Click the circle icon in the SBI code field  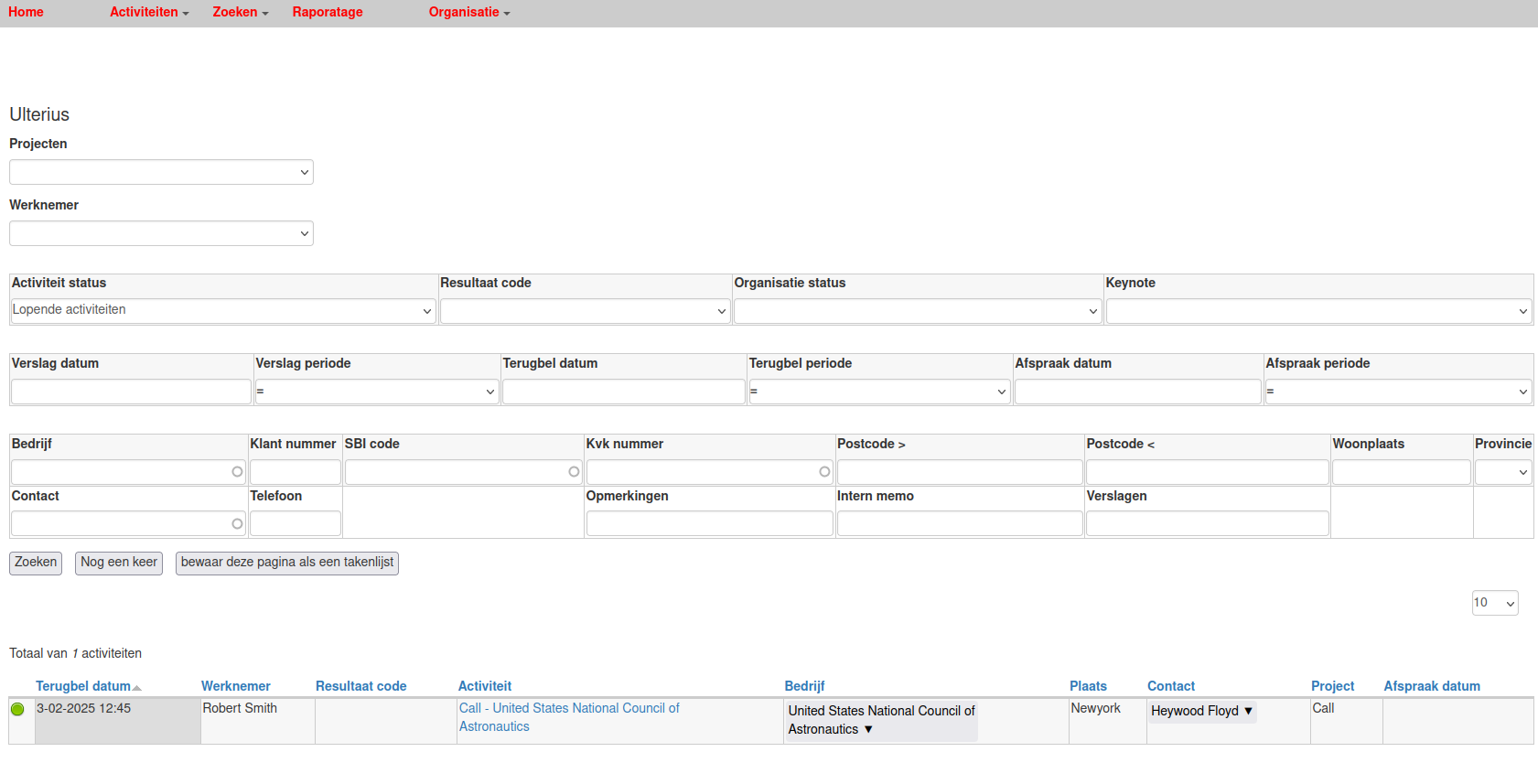point(574,472)
